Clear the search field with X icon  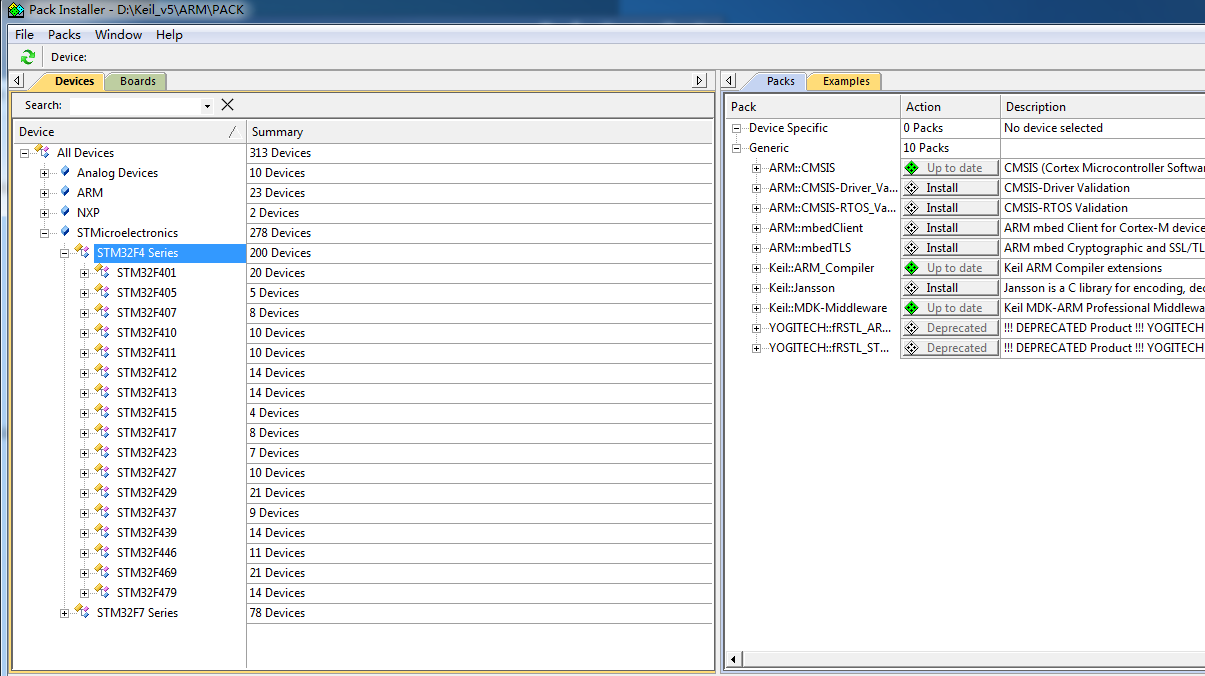227,105
